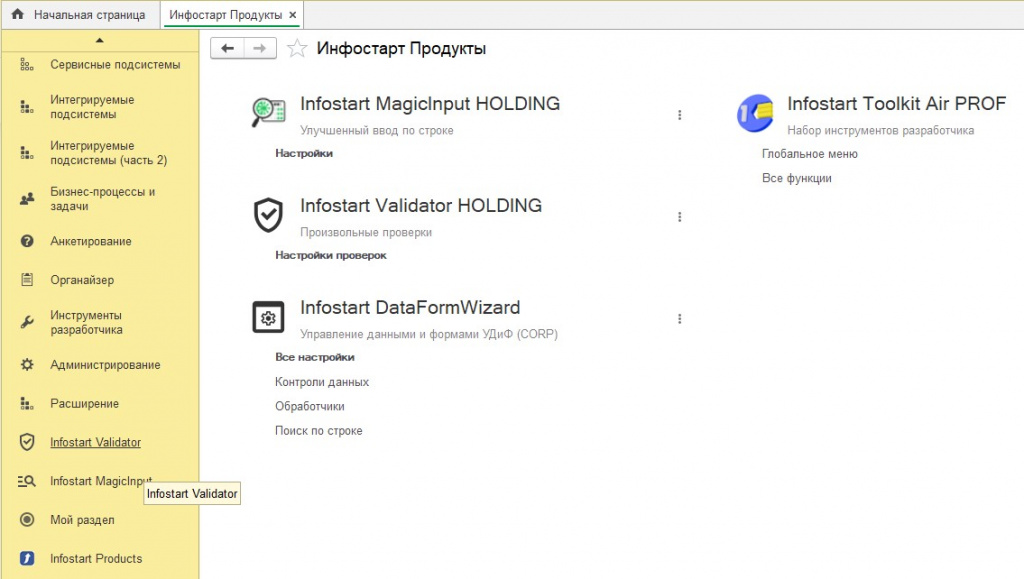Click the Toolkit Air PROF product icon

click(x=755, y=113)
